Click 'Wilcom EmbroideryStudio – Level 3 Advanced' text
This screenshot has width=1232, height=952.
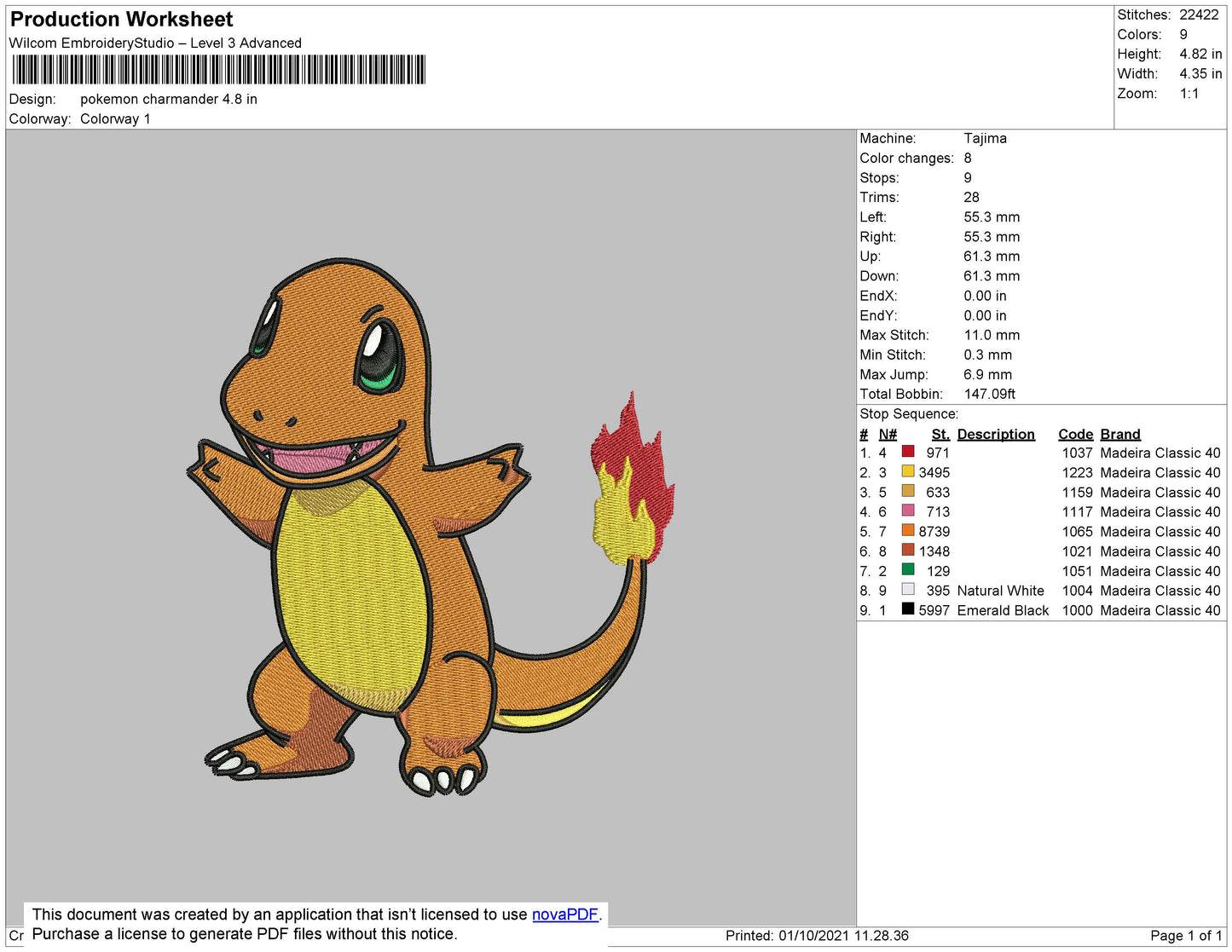coord(155,43)
